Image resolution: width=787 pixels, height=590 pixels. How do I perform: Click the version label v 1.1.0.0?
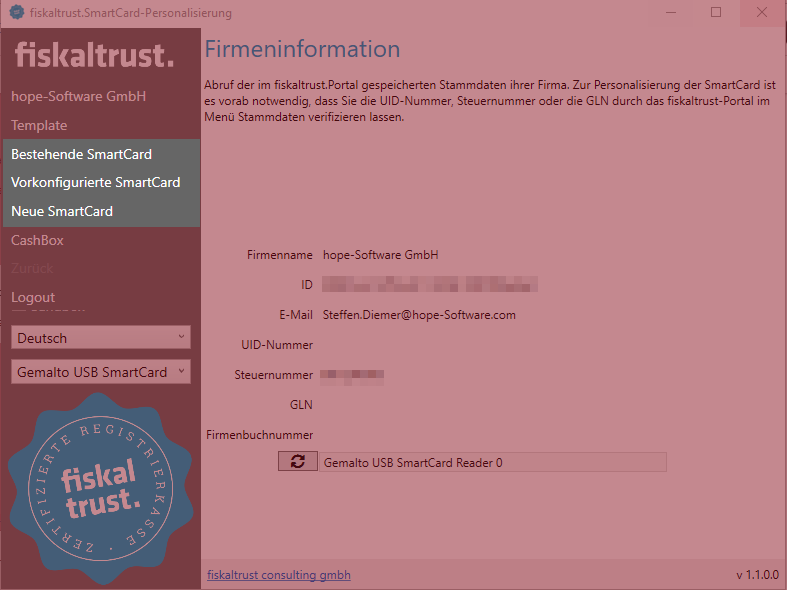(x=757, y=575)
